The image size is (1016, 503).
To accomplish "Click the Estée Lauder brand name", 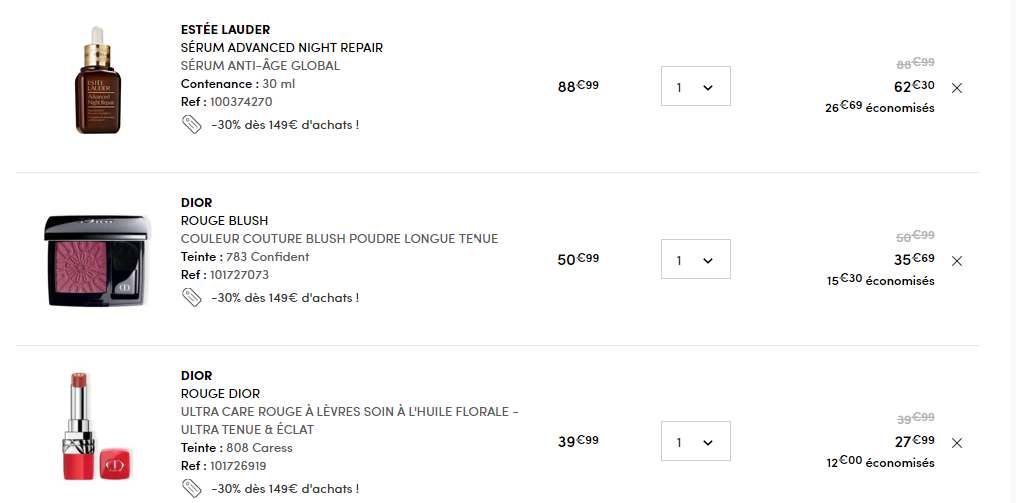I will click(225, 30).
